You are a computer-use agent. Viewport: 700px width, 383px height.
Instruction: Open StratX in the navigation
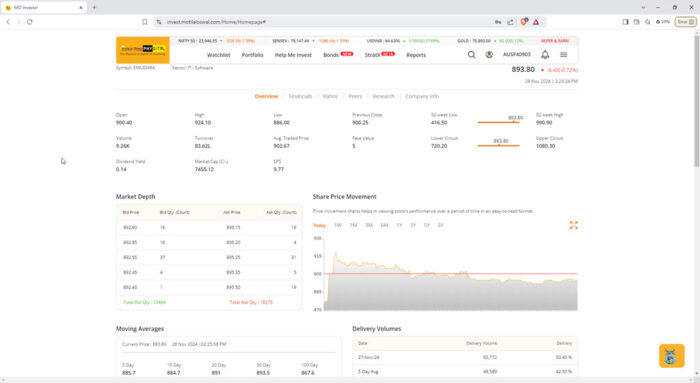pos(373,55)
